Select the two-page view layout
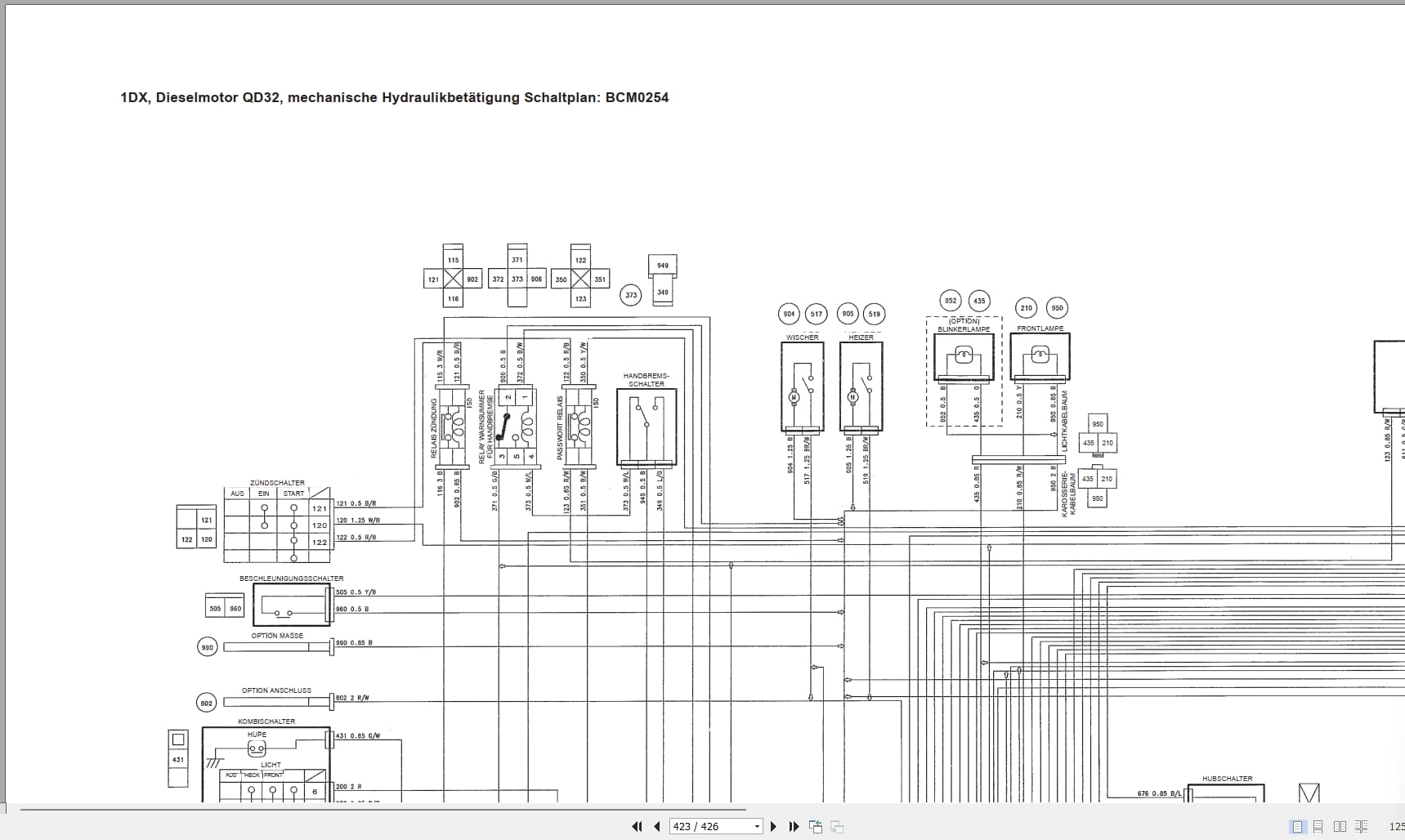This screenshot has width=1405, height=840. click(1340, 827)
